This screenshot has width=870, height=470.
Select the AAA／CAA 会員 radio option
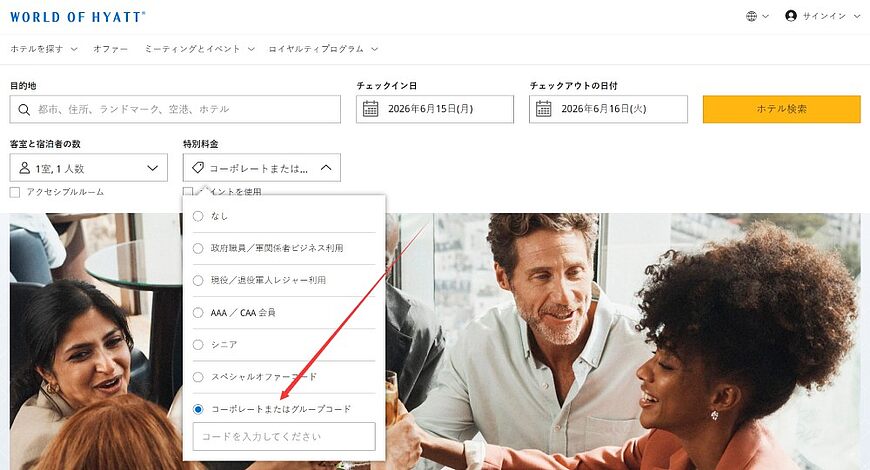point(198,312)
